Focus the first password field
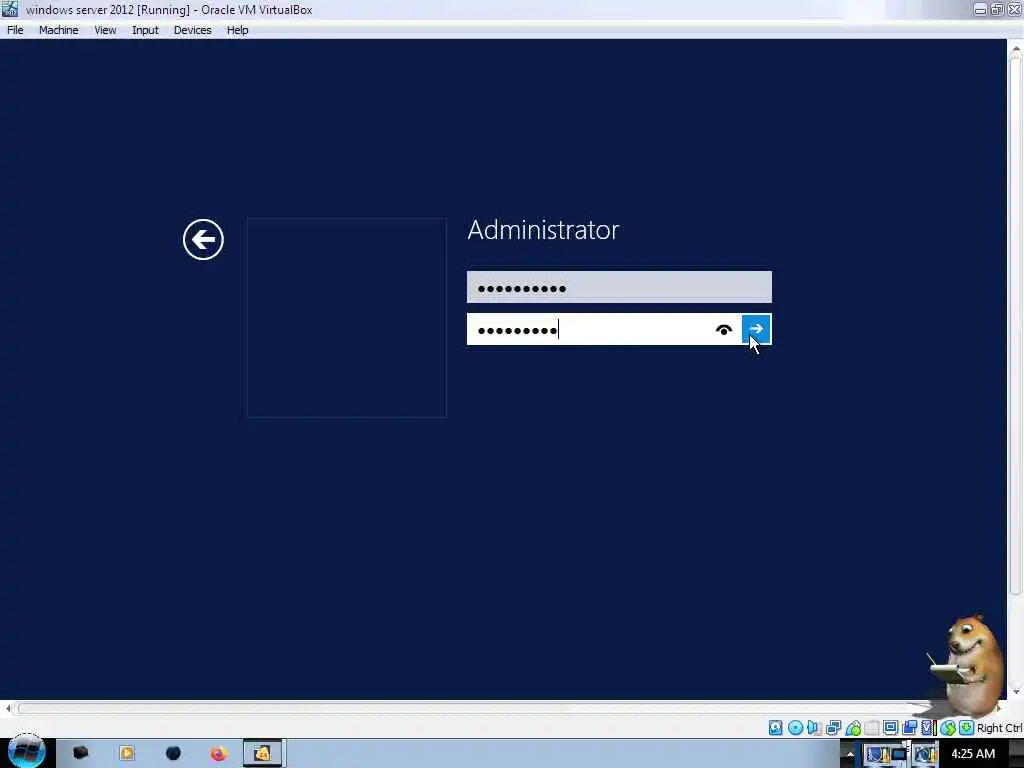The image size is (1024, 768). click(619, 287)
